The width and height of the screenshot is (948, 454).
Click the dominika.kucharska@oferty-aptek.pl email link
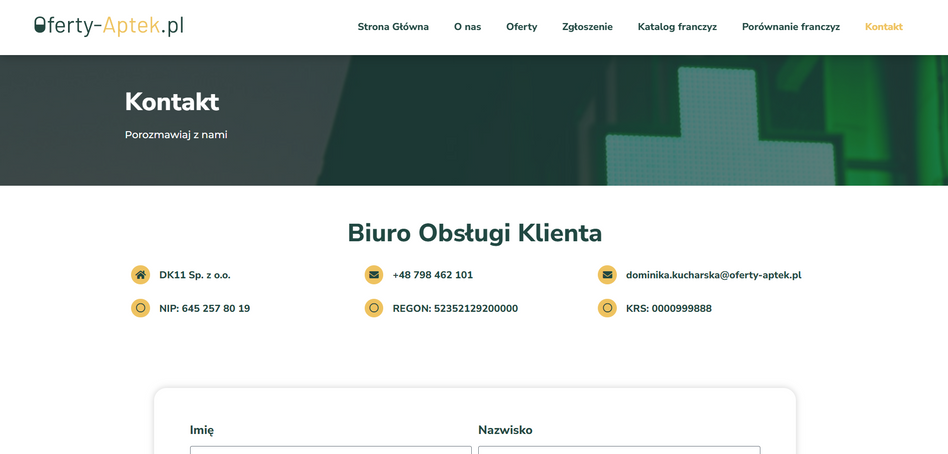[713, 275]
